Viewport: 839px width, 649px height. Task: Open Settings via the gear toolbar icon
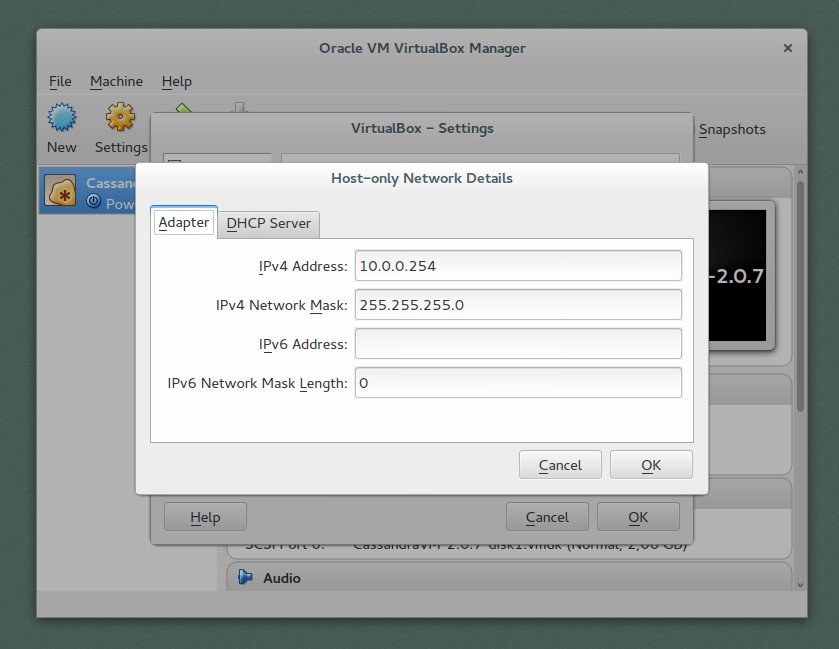coord(120,118)
